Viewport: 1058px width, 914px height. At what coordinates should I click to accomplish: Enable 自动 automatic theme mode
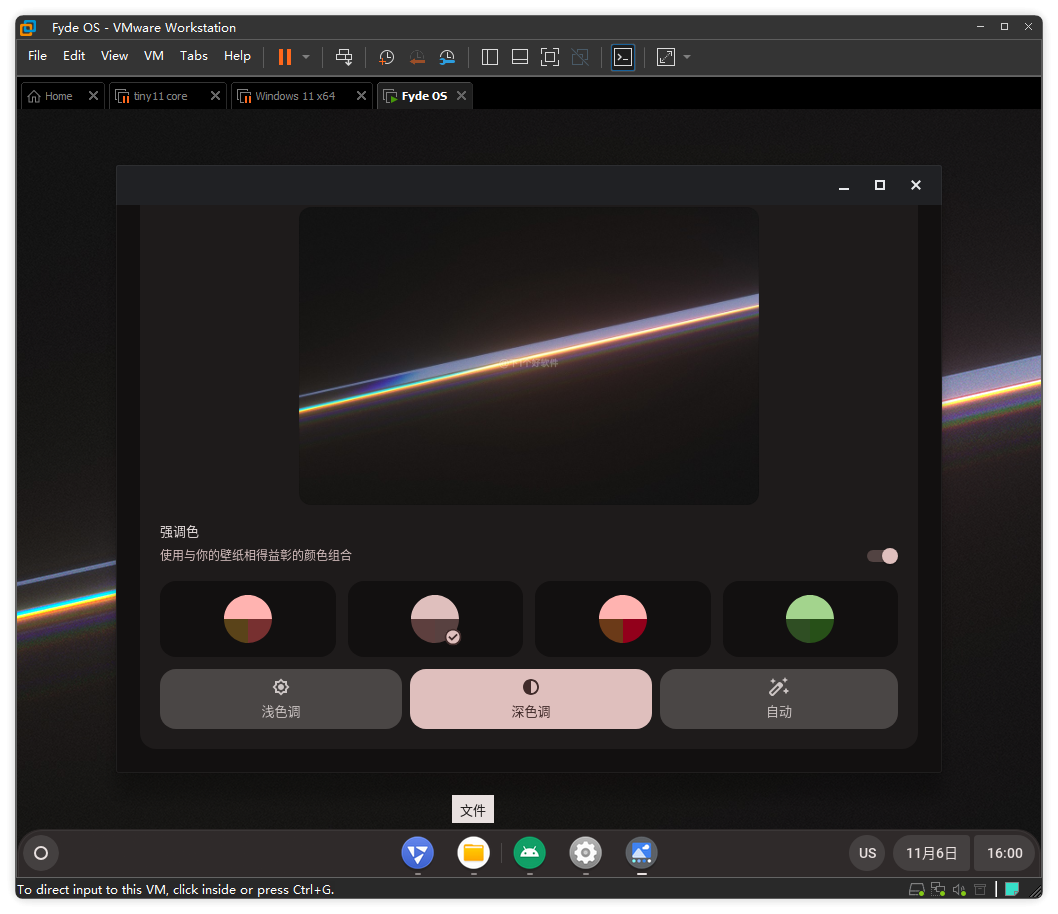pos(778,699)
